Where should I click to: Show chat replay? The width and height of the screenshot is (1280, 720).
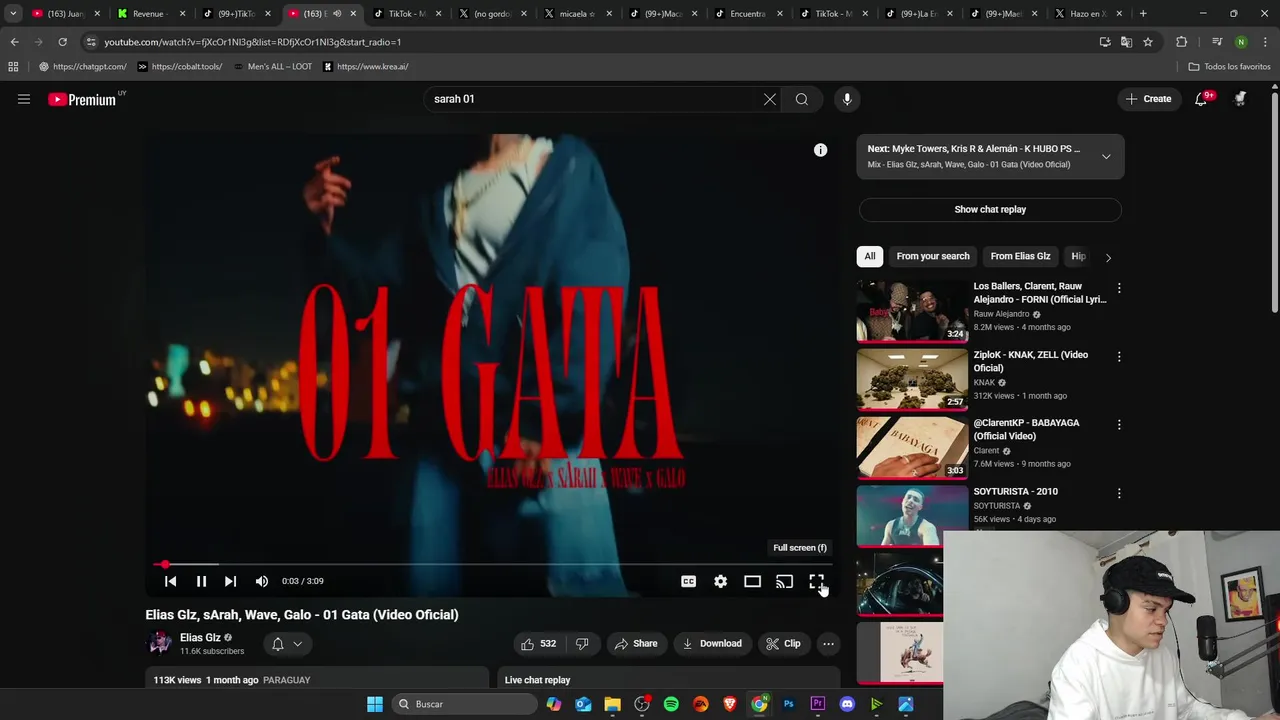tap(990, 210)
